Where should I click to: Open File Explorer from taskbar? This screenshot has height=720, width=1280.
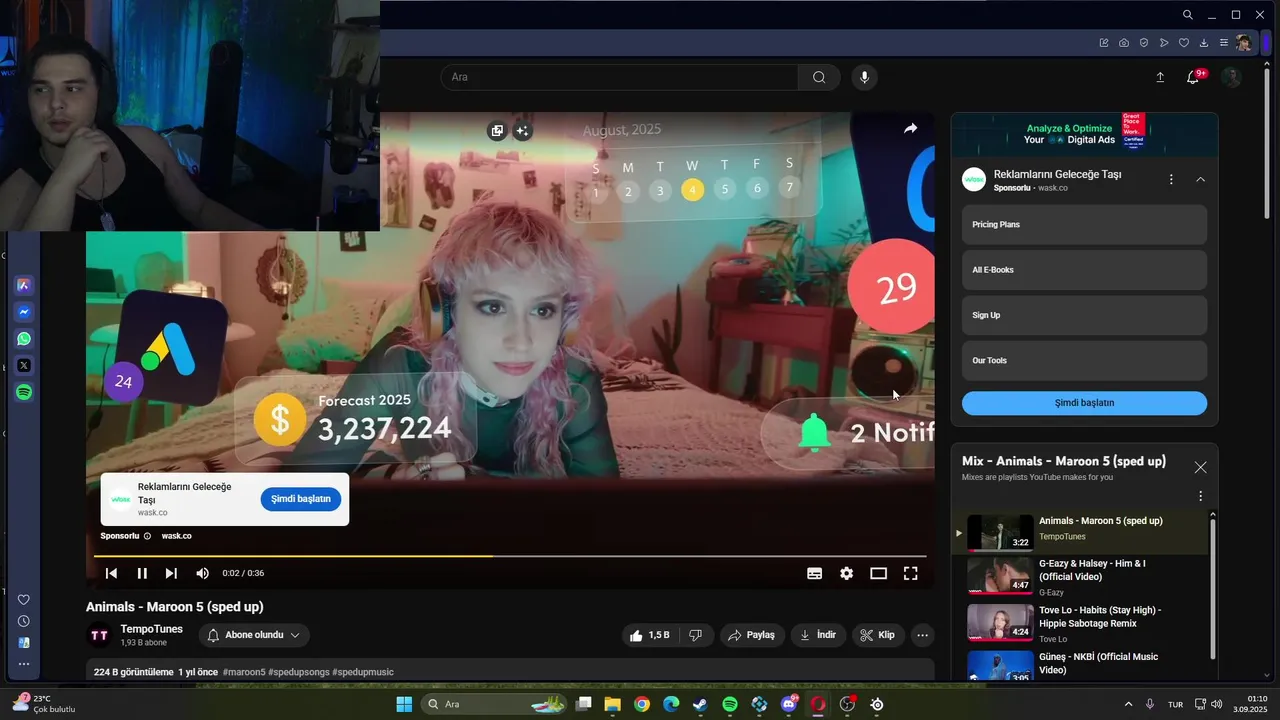click(x=612, y=704)
